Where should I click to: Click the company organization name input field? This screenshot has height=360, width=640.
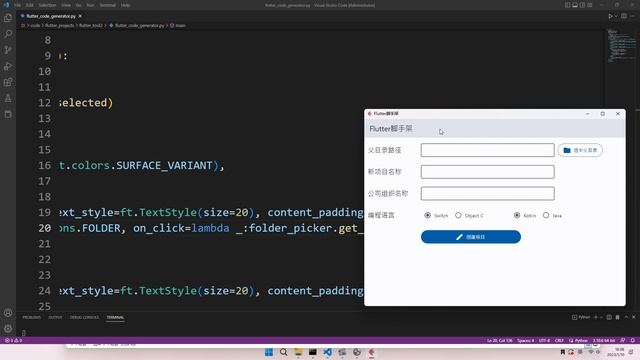(x=487, y=193)
